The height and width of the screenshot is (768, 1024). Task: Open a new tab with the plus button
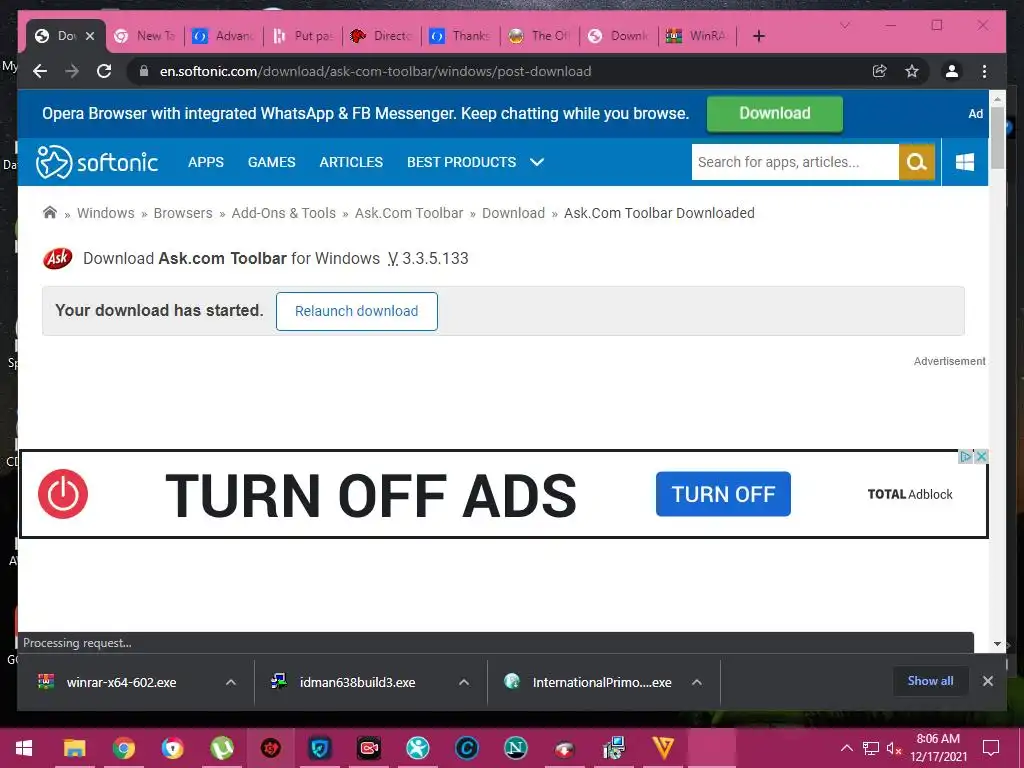[758, 36]
